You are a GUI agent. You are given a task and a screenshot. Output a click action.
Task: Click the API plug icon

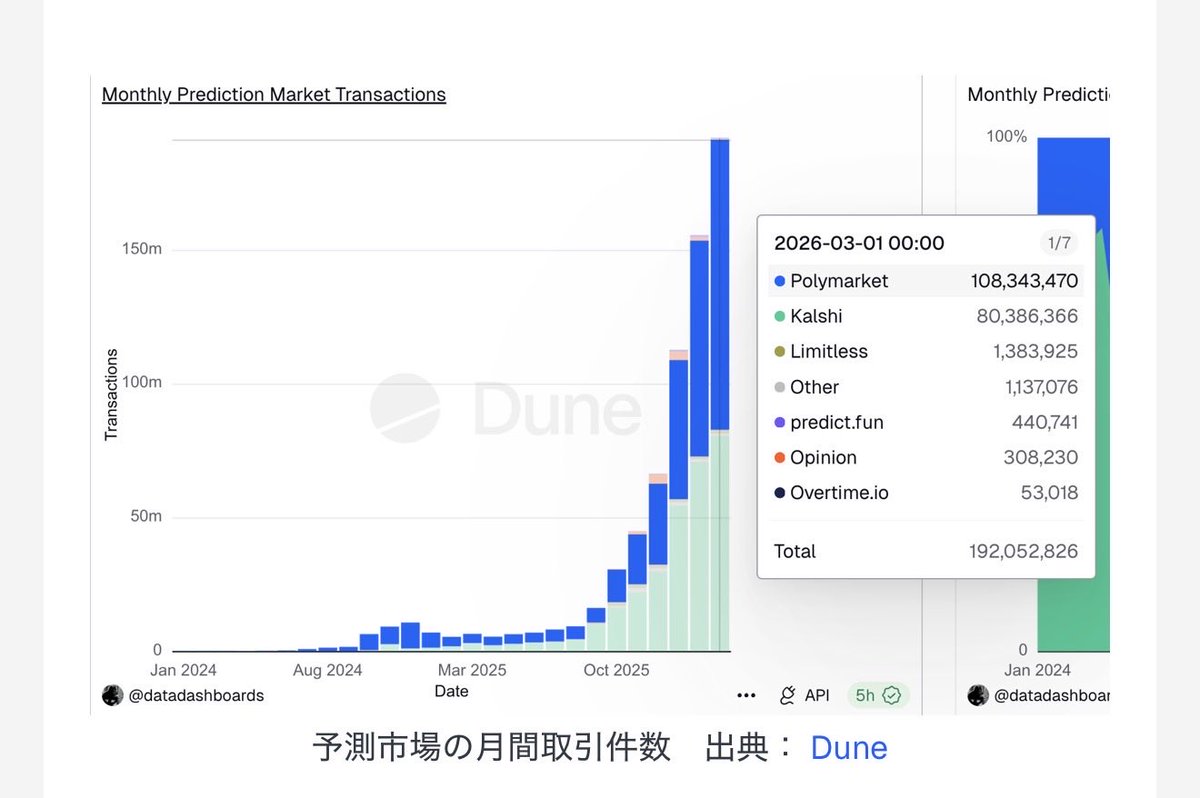787,695
